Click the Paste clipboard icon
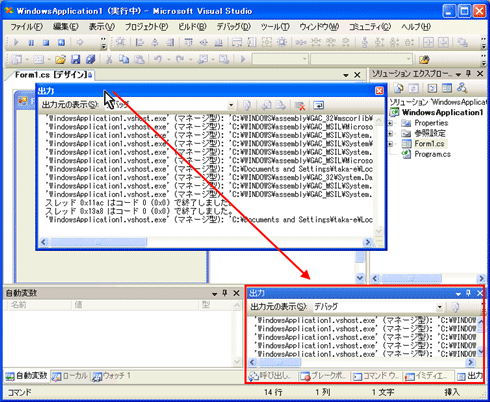Image resolution: width=490 pixels, height=402 pixels. (139, 60)
